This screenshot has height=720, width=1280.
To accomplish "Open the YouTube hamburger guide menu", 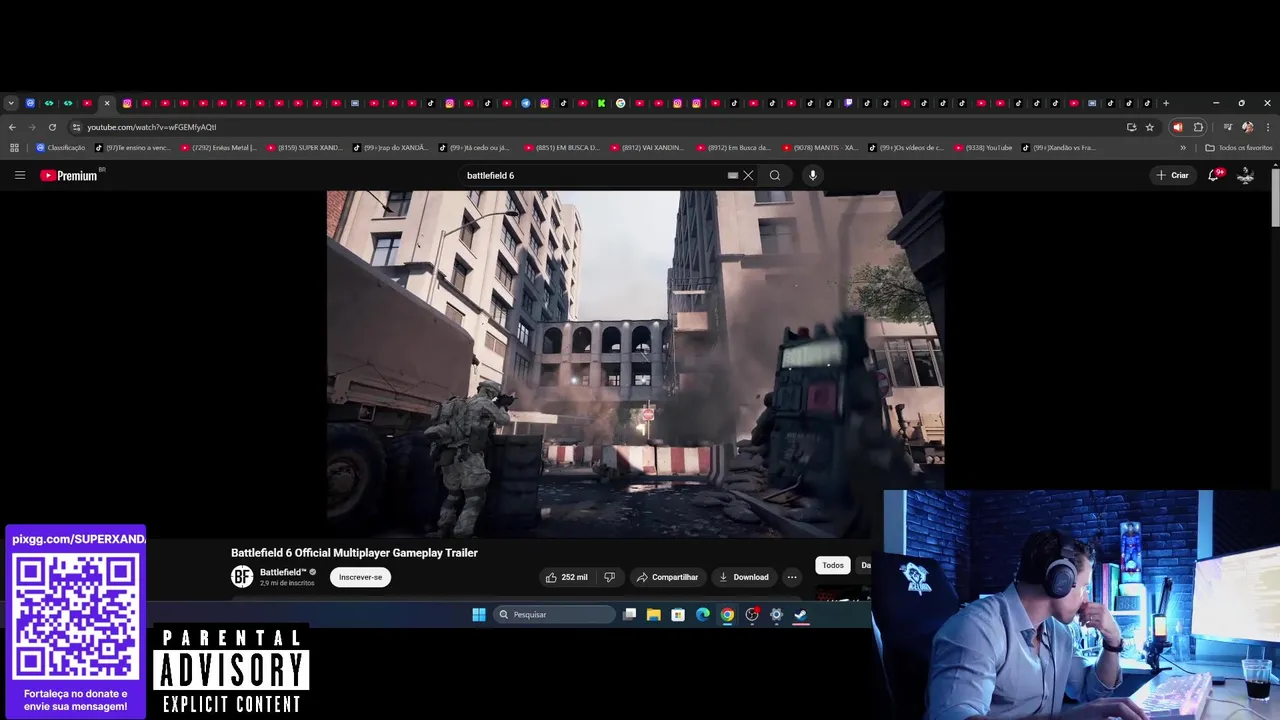I will coord(19,175).
